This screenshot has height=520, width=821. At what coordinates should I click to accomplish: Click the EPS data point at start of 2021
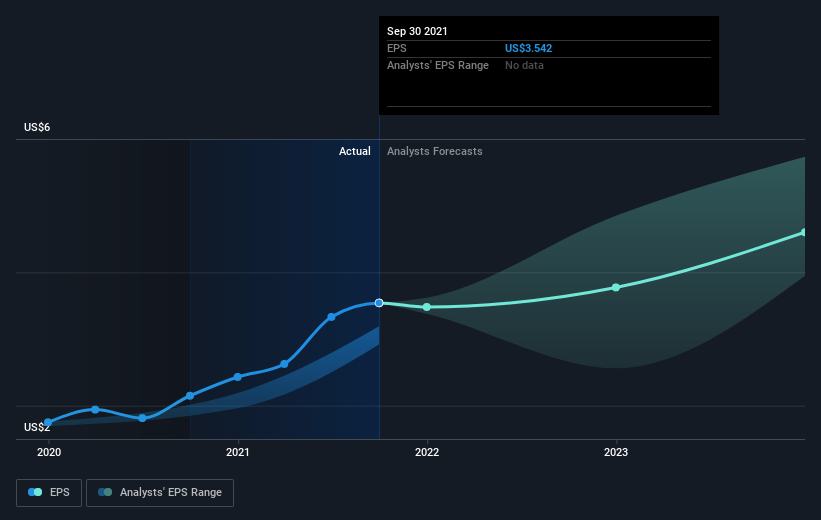238,377
